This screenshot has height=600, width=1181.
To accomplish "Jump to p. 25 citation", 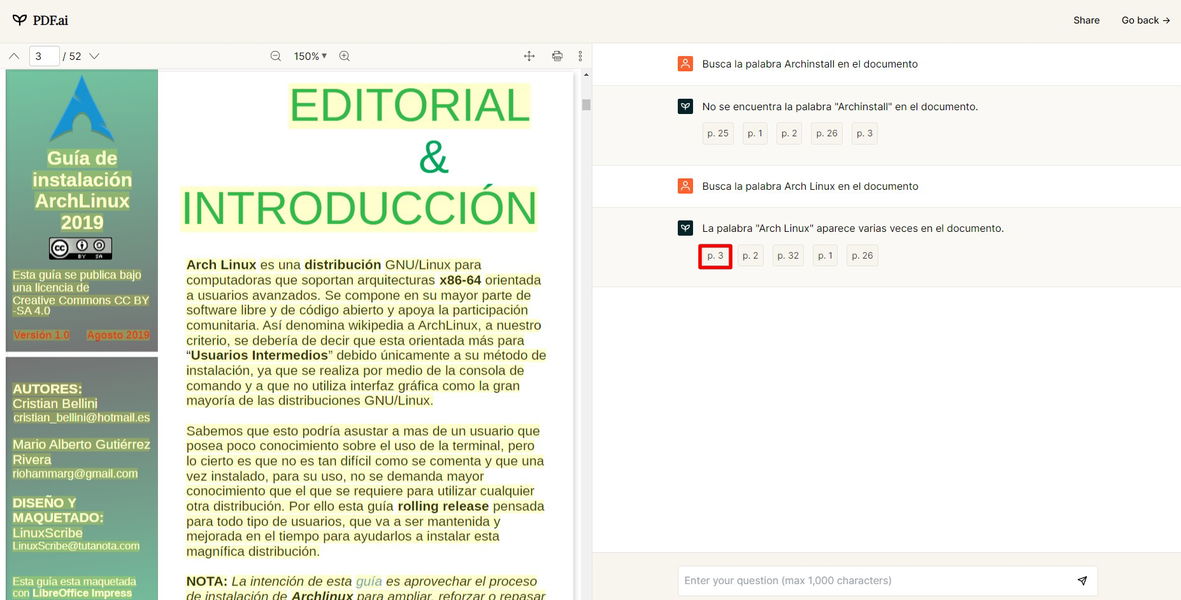I will point(718,133).
